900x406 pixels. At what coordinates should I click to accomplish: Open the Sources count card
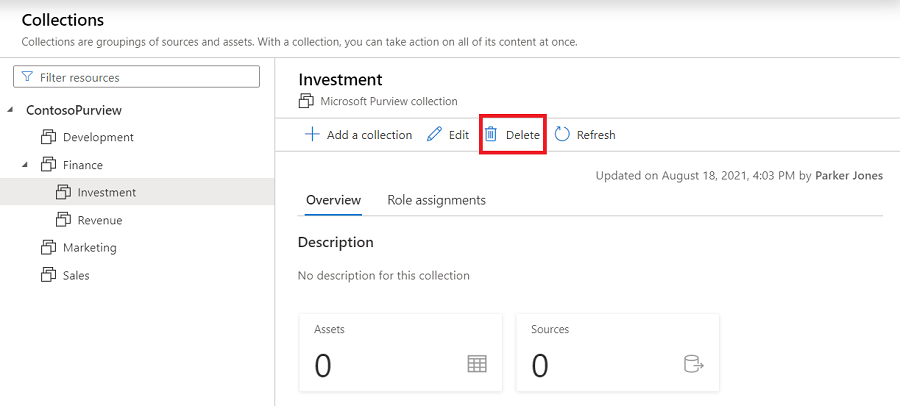617,353
